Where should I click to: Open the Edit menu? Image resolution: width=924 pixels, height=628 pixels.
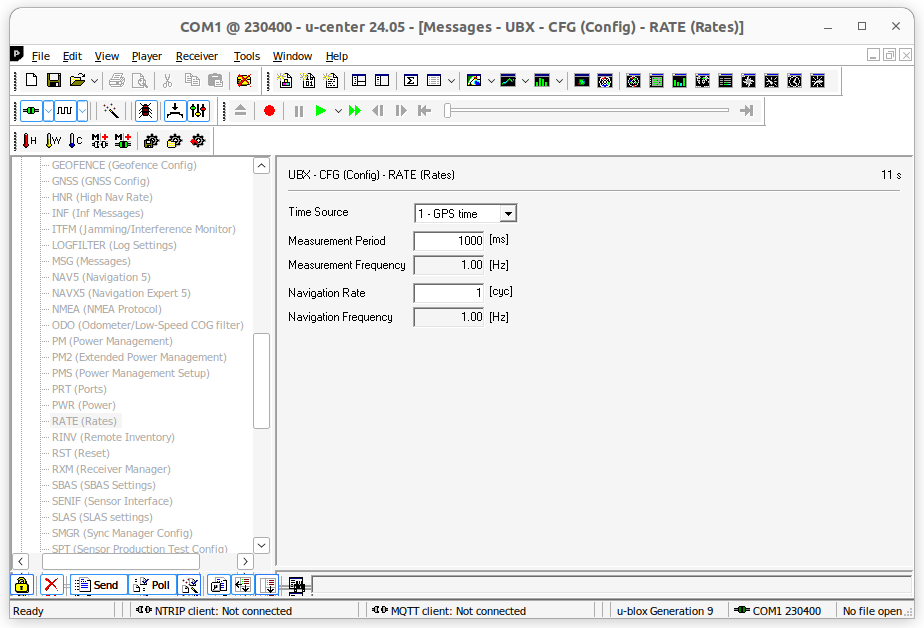[x=72, y=56]
